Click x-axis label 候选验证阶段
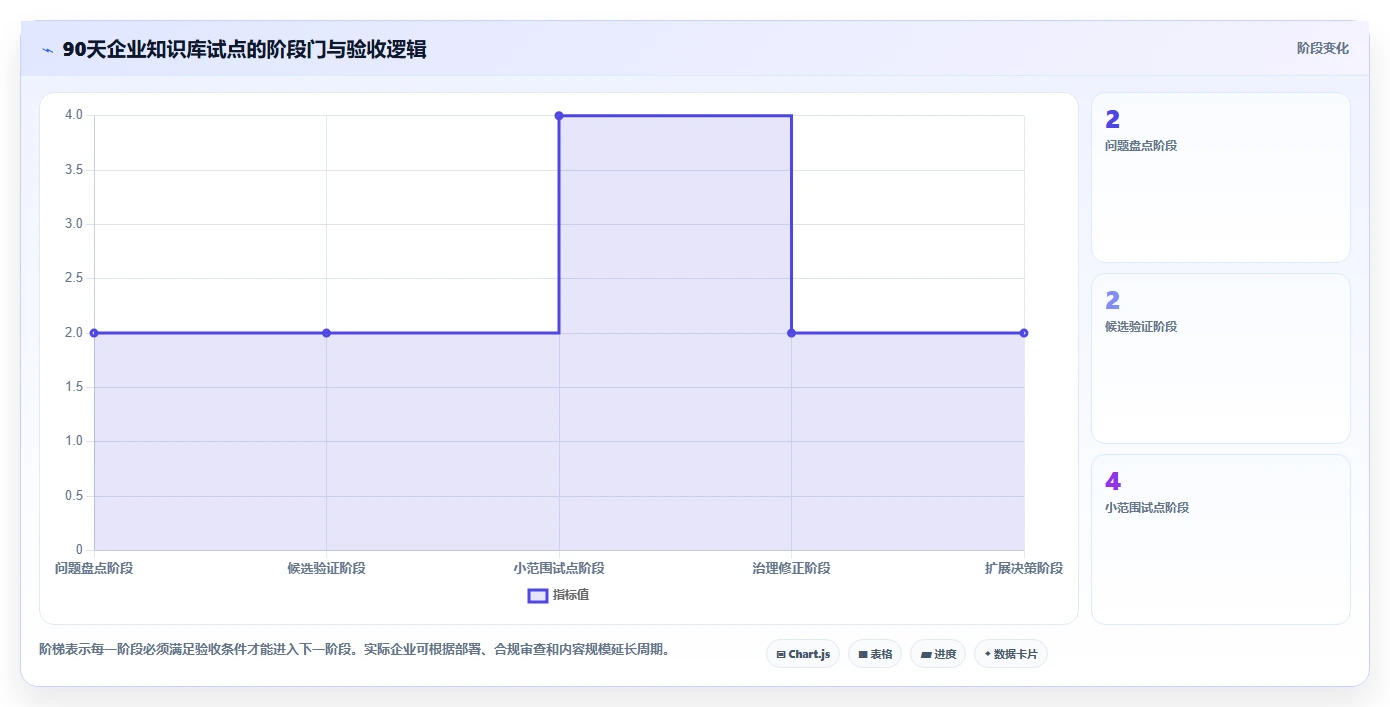The image size is (1390, 707). 326,568
